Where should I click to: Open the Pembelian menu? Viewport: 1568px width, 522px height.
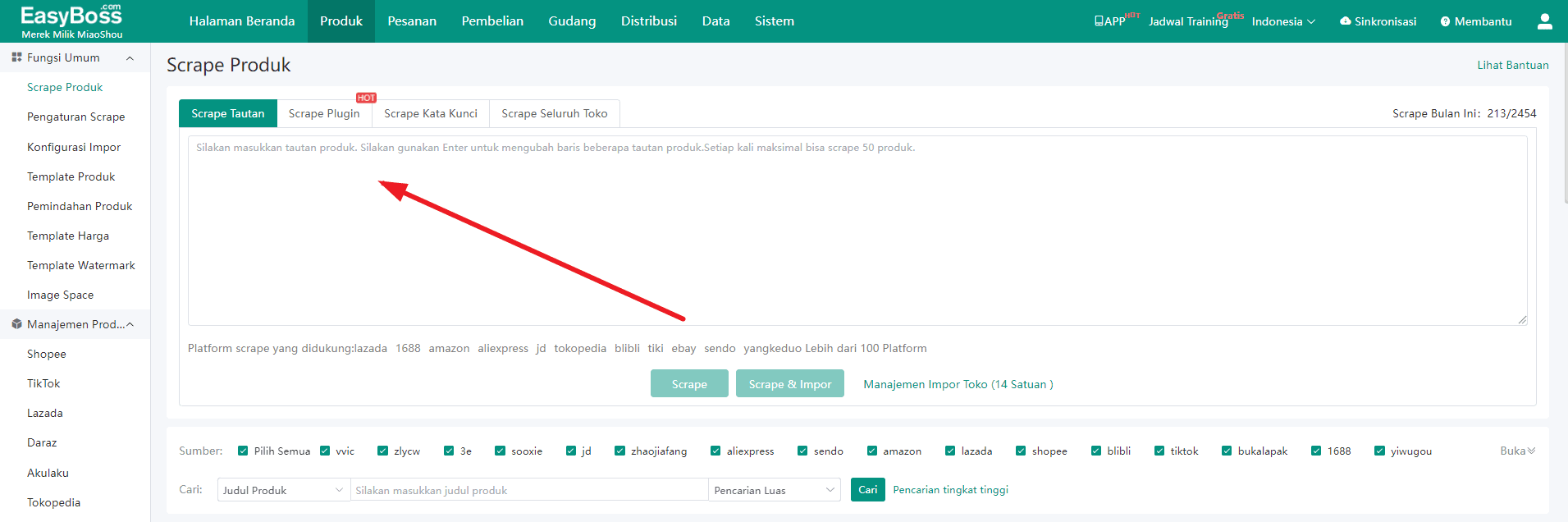(x=492, y=21)
